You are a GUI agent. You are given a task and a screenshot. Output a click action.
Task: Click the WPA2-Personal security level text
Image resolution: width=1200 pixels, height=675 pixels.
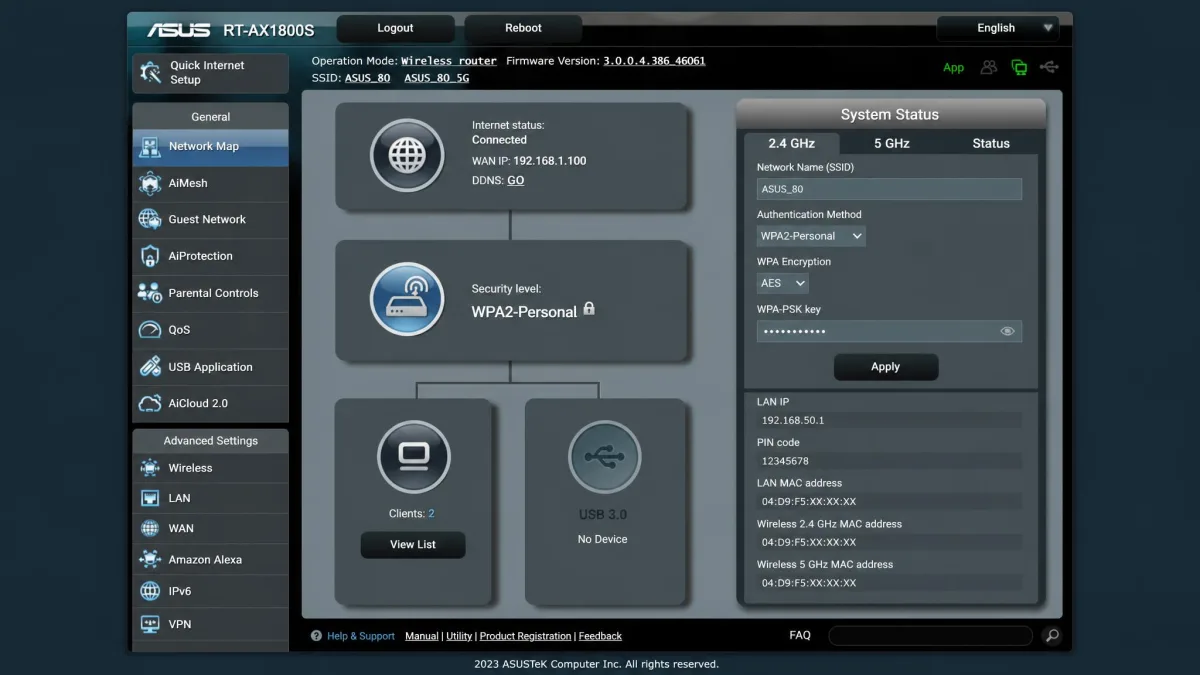coord(524,312)
